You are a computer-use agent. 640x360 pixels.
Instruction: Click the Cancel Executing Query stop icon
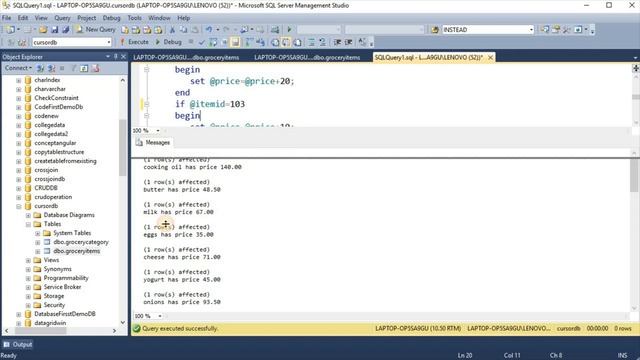191,42
